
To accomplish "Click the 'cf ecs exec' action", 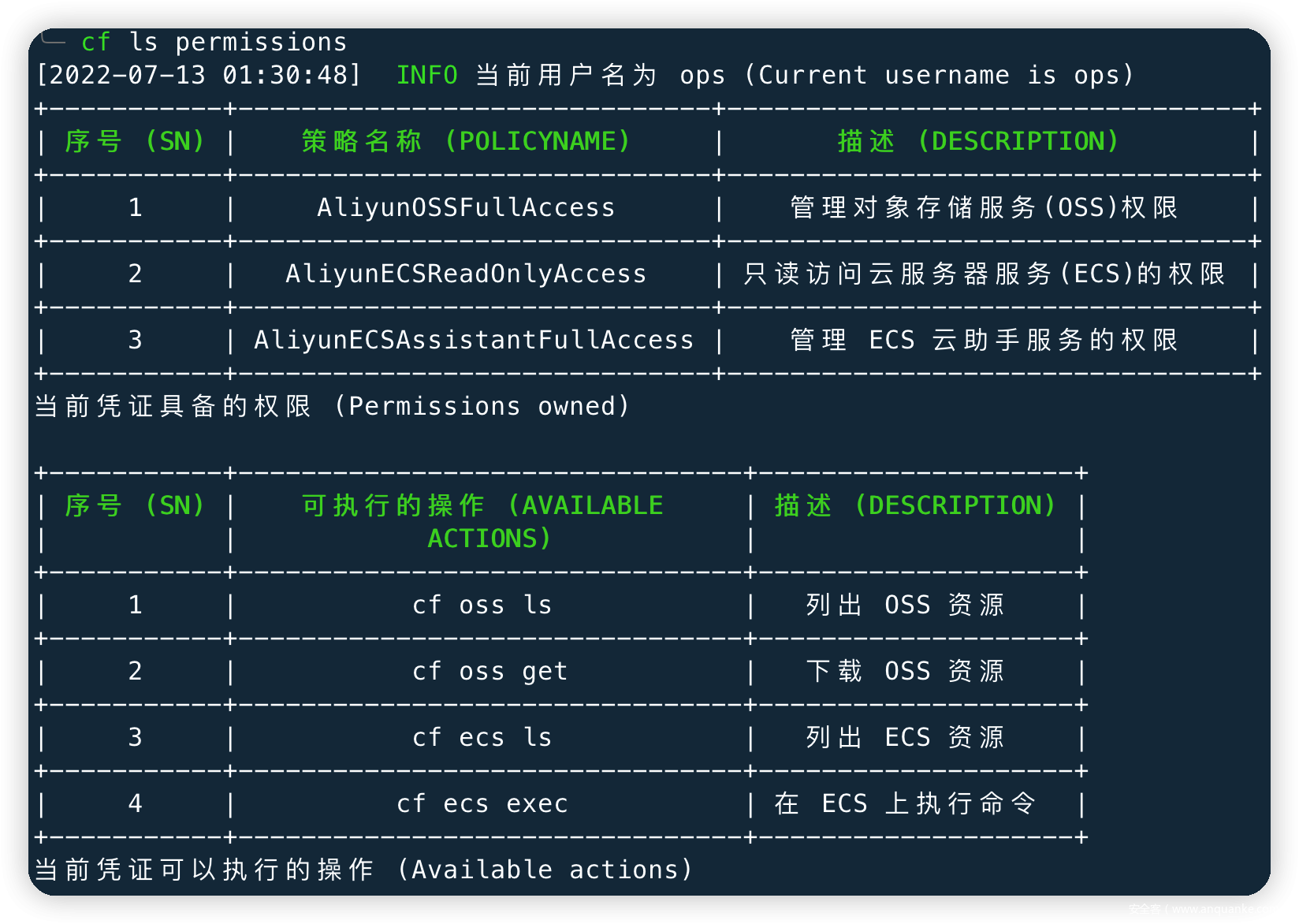I will [x=482, y=803].
